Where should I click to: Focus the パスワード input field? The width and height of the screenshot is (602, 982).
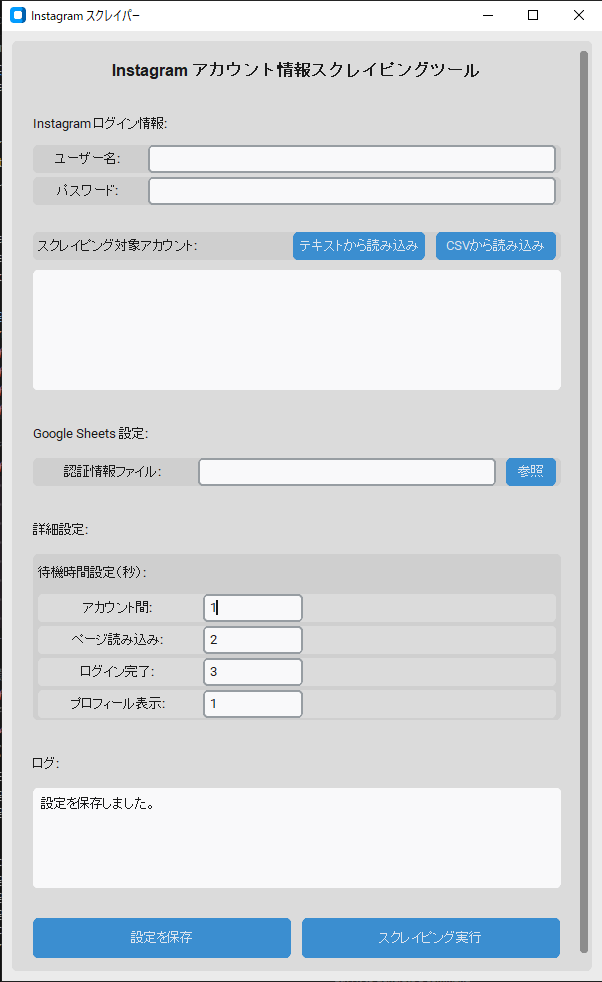(x=351, y=191)
